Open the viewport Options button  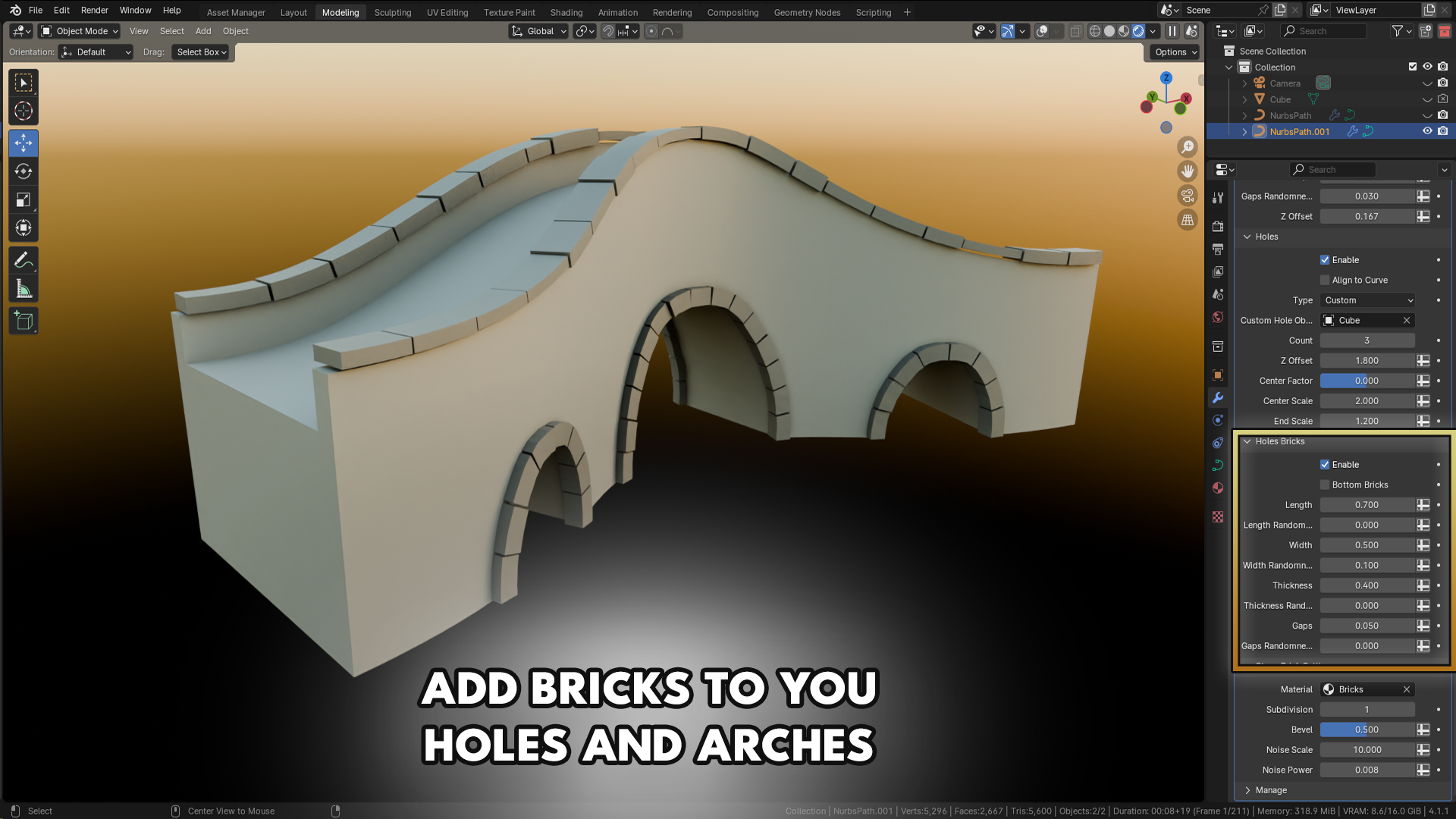[1176, 52]
